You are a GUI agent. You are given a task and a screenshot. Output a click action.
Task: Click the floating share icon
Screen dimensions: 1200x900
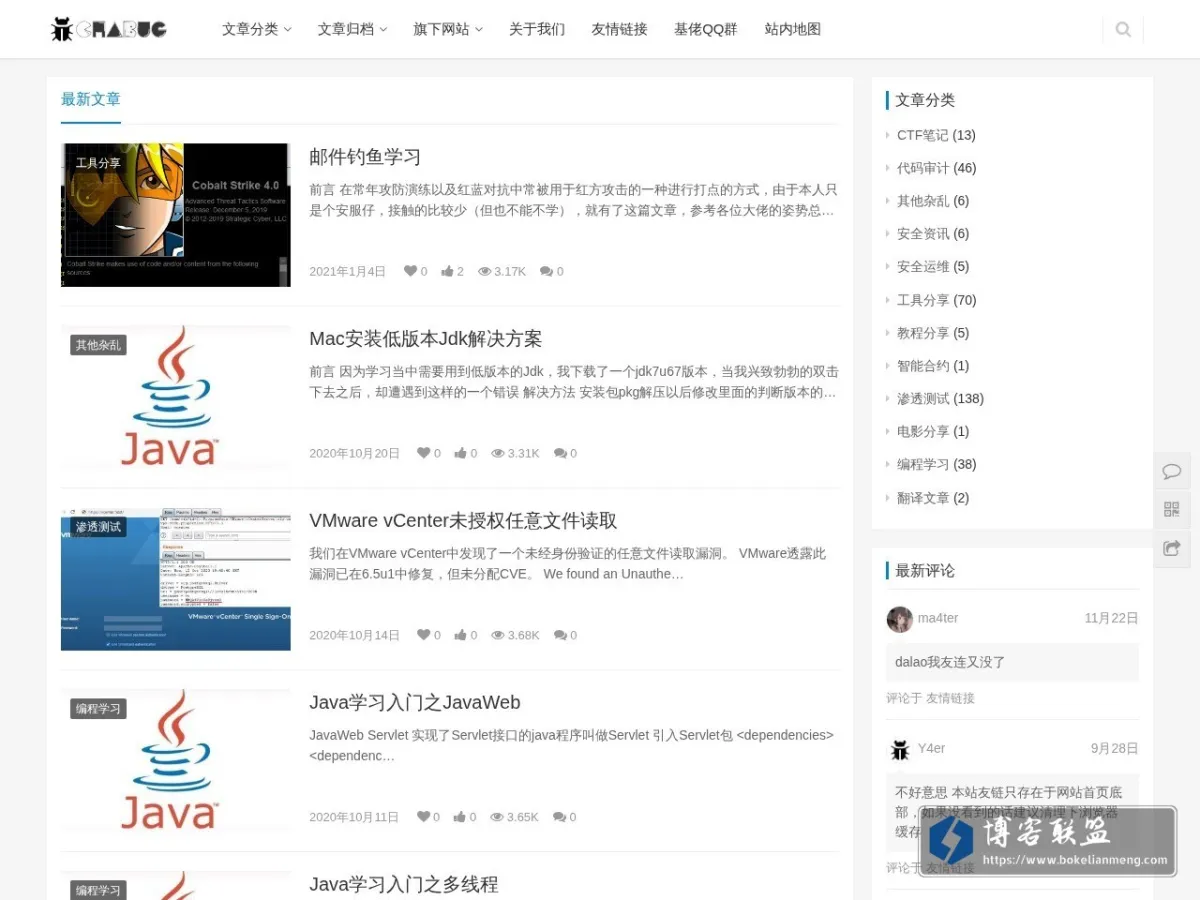click(x=1171, y=548)
